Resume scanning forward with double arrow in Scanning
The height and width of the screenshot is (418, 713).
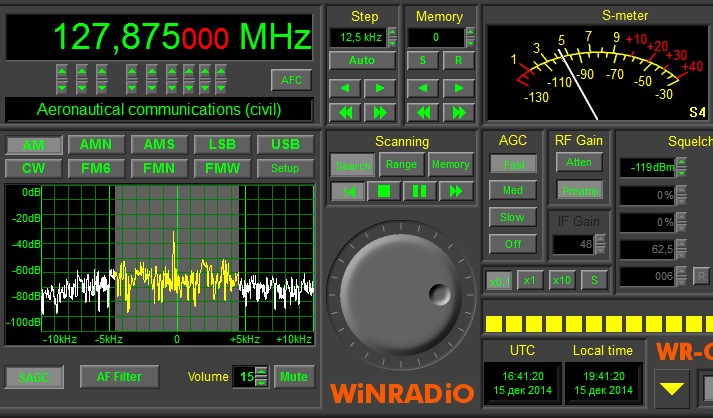point(456,191)
